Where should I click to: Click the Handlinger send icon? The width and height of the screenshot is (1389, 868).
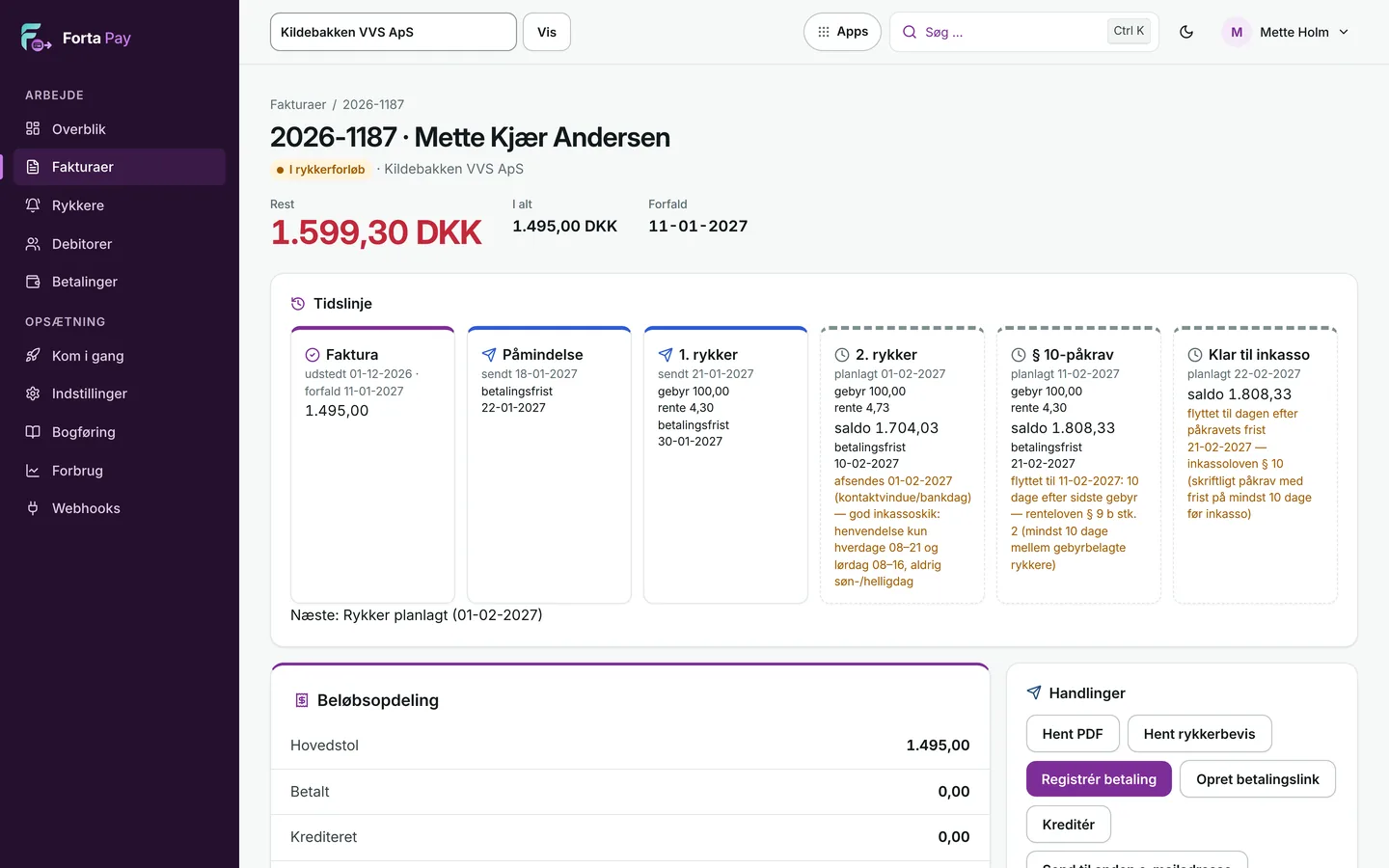click(x=1034, y=692)
